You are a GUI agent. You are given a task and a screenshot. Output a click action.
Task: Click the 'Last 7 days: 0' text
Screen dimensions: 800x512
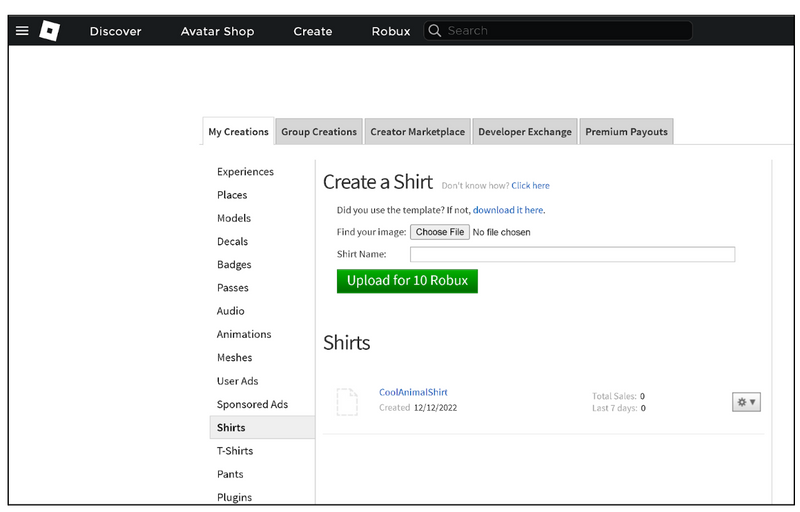(619, 408)
